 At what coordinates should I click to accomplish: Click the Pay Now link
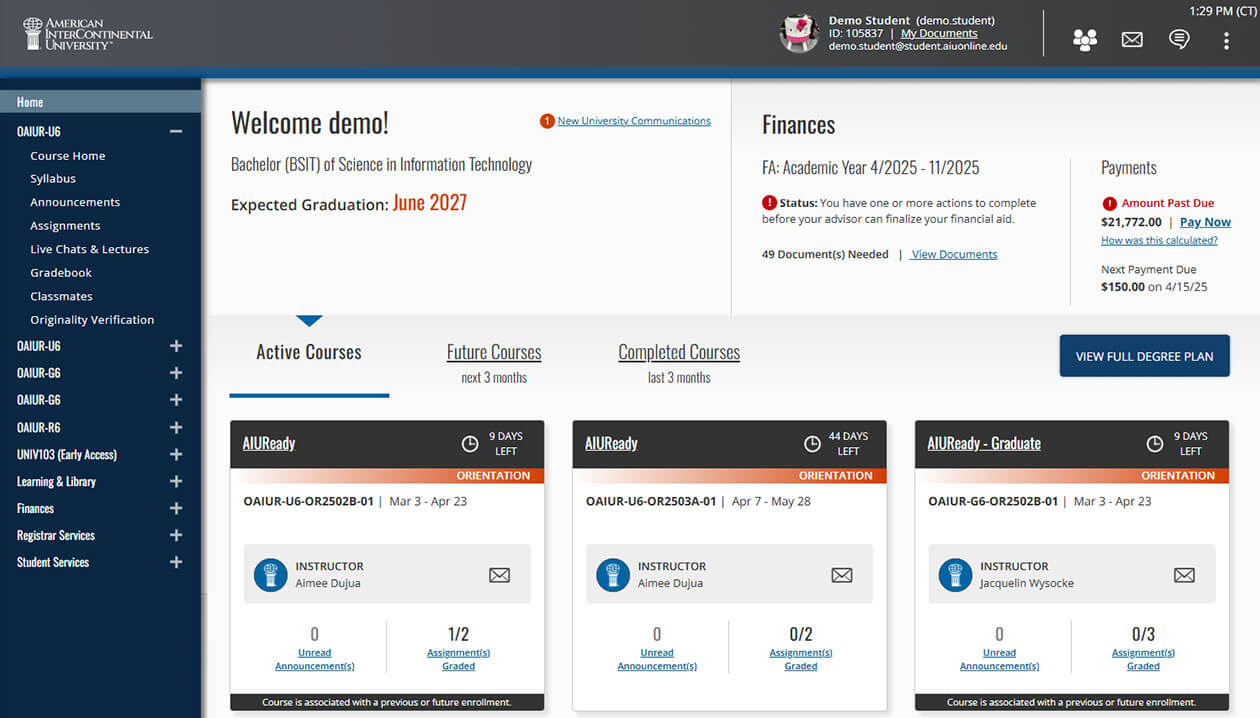(x=1205, y=222)
